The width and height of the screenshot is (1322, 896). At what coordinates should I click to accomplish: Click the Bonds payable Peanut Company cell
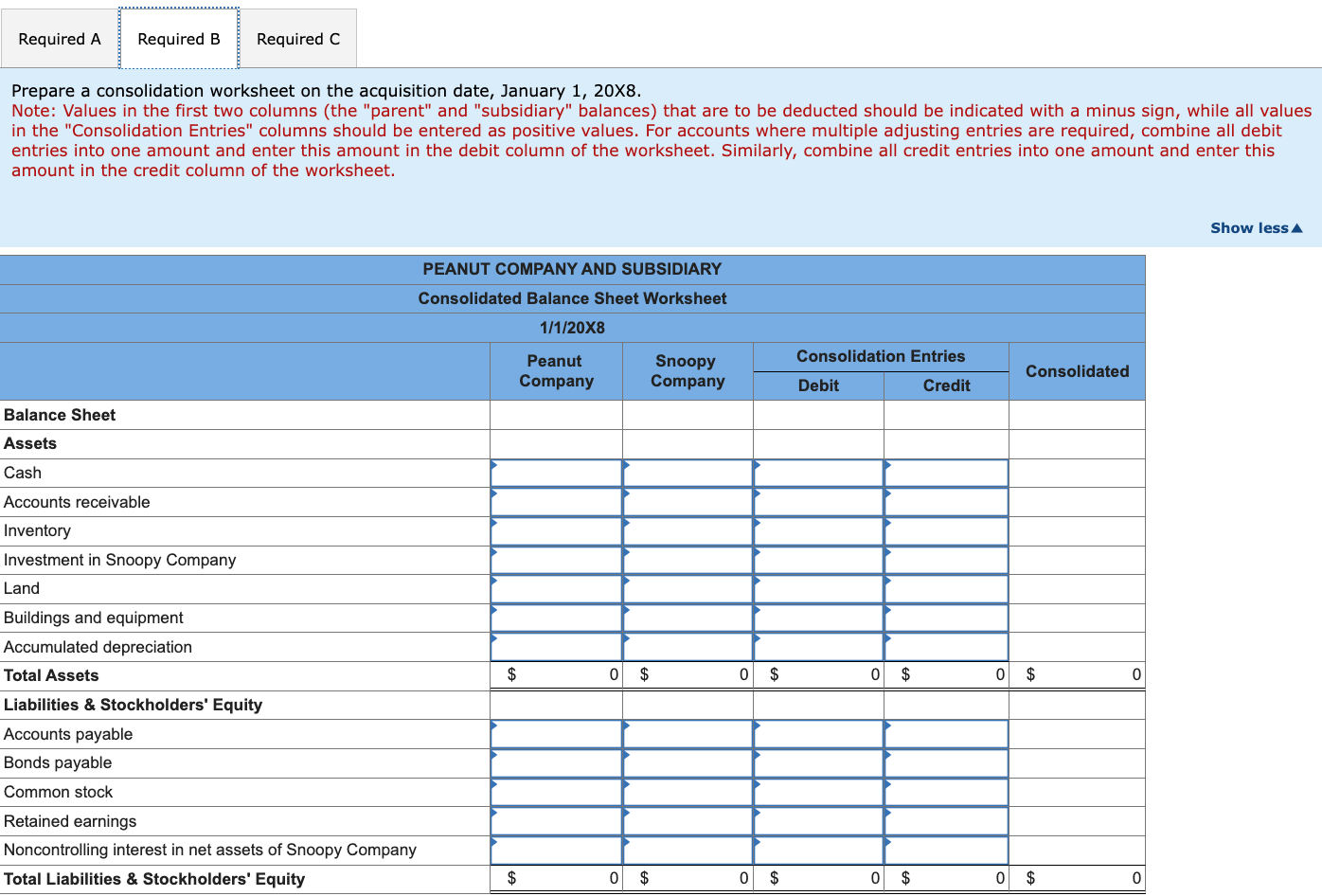pos(555,762)
